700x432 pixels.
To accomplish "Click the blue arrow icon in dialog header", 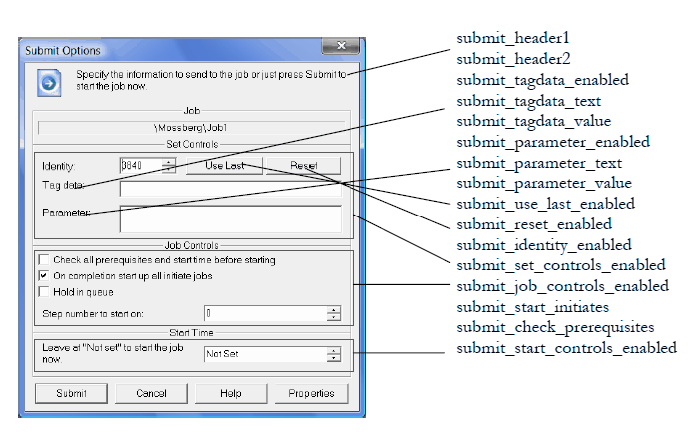I will 47,82.
